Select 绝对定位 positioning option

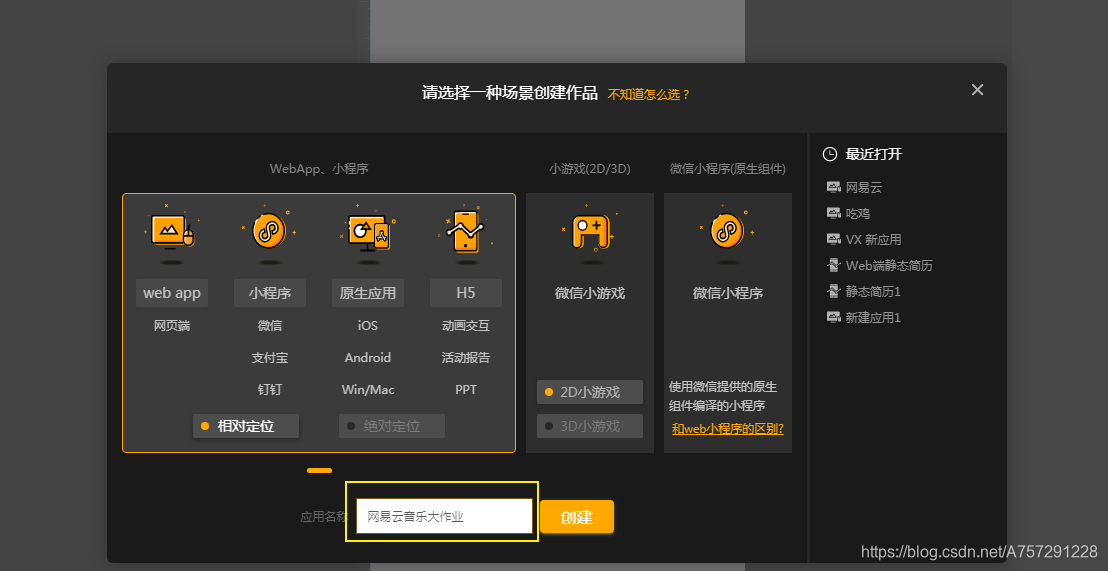tap(392, 426)
